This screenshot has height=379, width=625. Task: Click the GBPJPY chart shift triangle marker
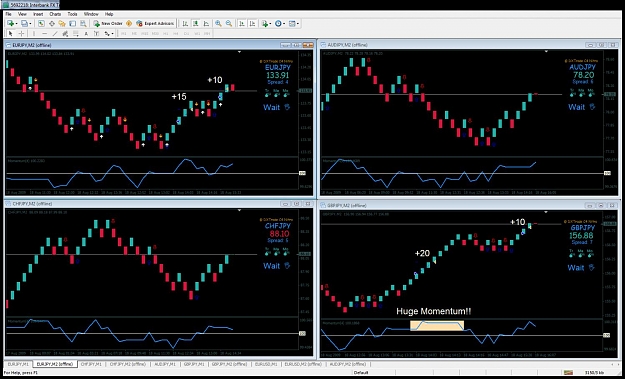point(546,212)
